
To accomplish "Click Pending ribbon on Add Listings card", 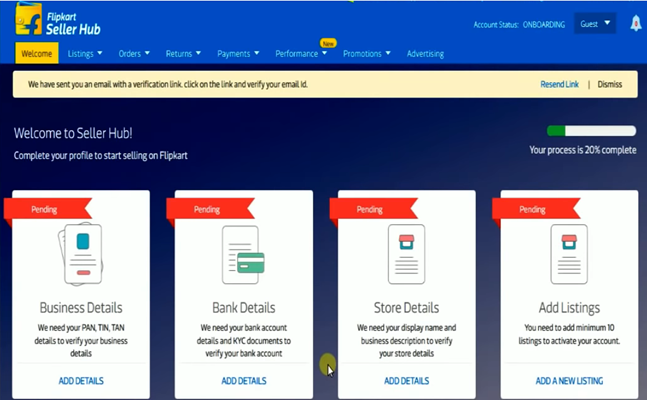I will pos(536,209).
